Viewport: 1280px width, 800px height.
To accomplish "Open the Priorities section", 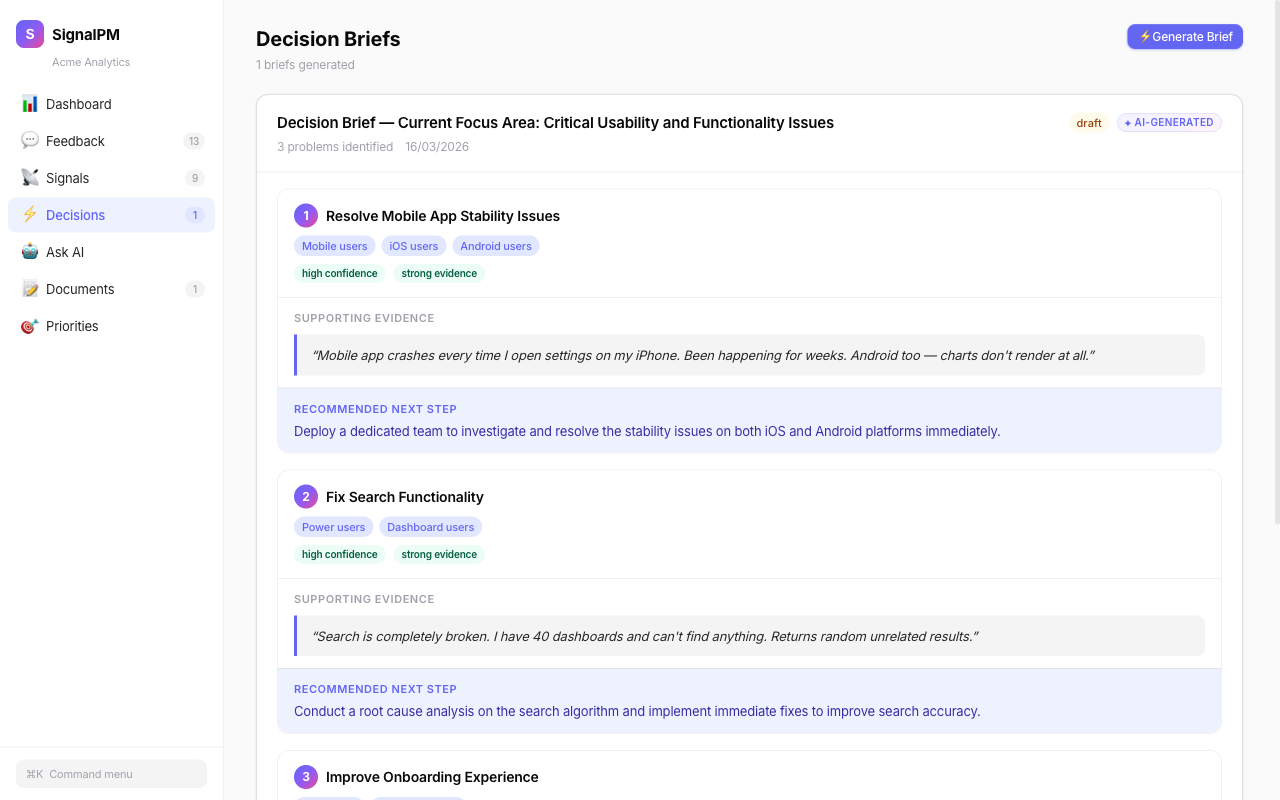I will [72, 326].
